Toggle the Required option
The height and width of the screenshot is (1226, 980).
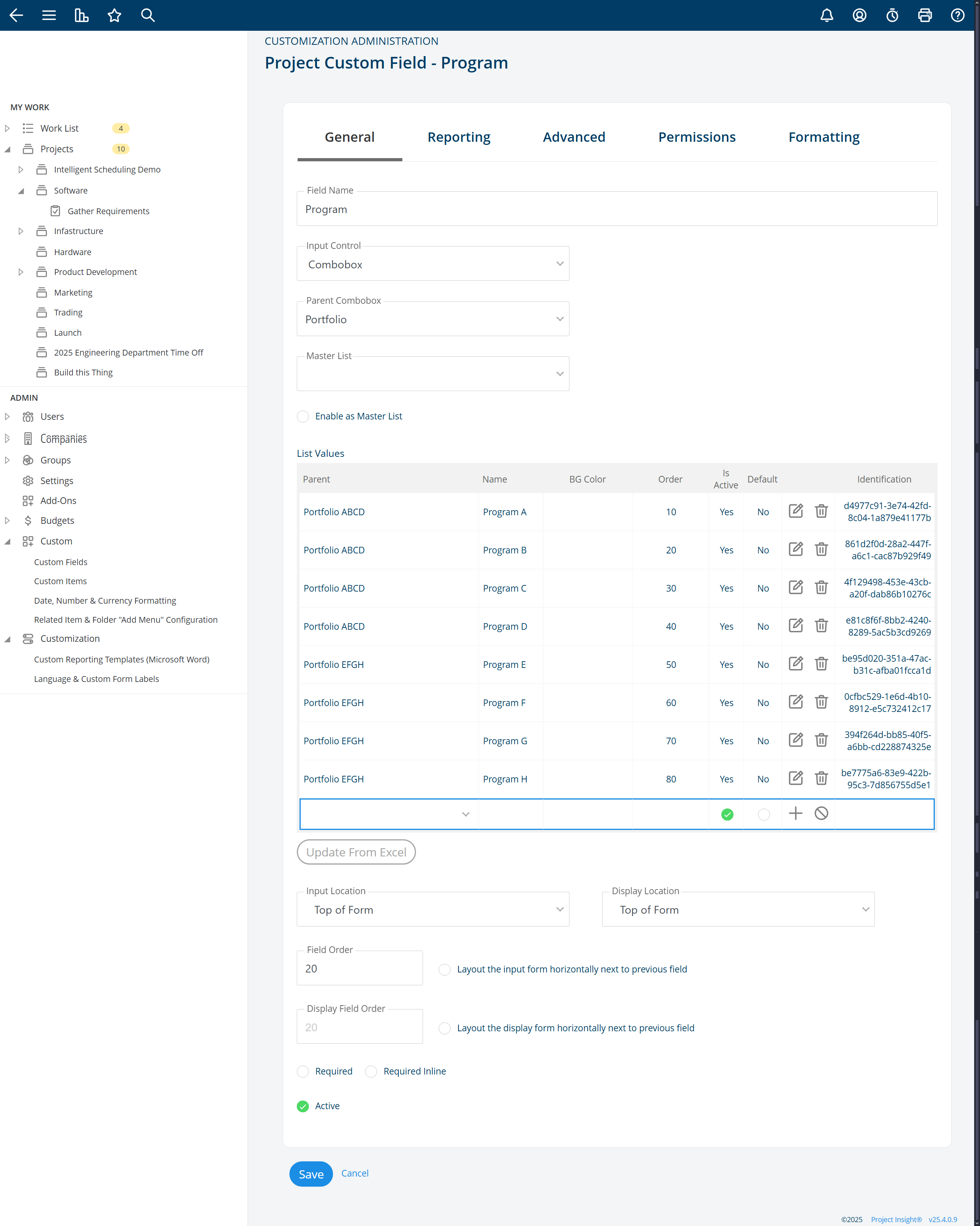click(303, 1071)
